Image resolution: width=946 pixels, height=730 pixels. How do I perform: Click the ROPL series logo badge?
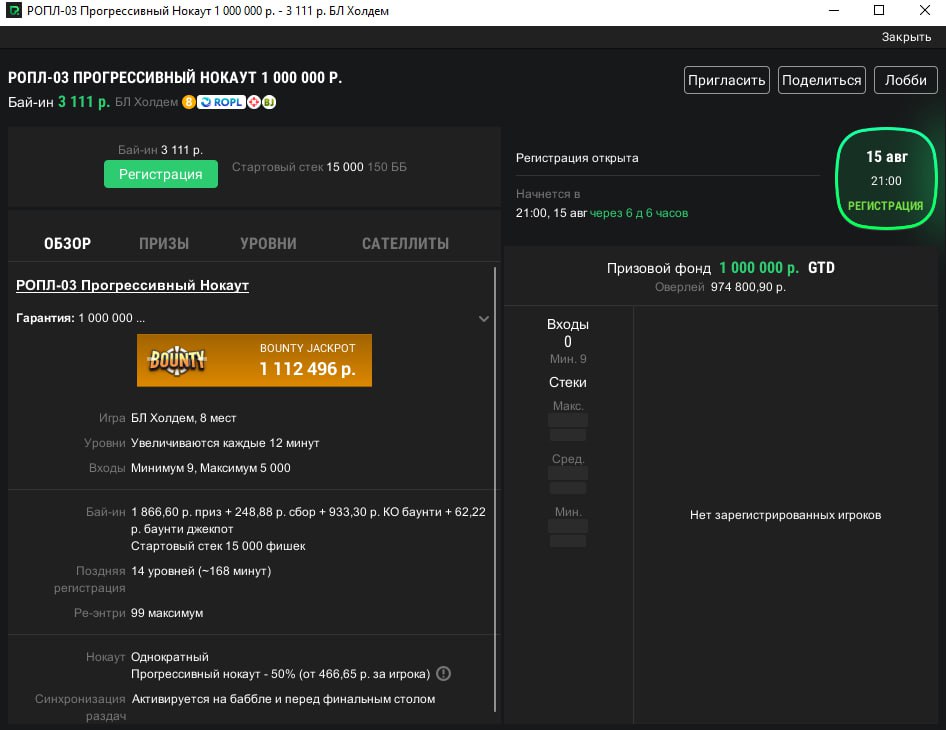pos(221,102)
